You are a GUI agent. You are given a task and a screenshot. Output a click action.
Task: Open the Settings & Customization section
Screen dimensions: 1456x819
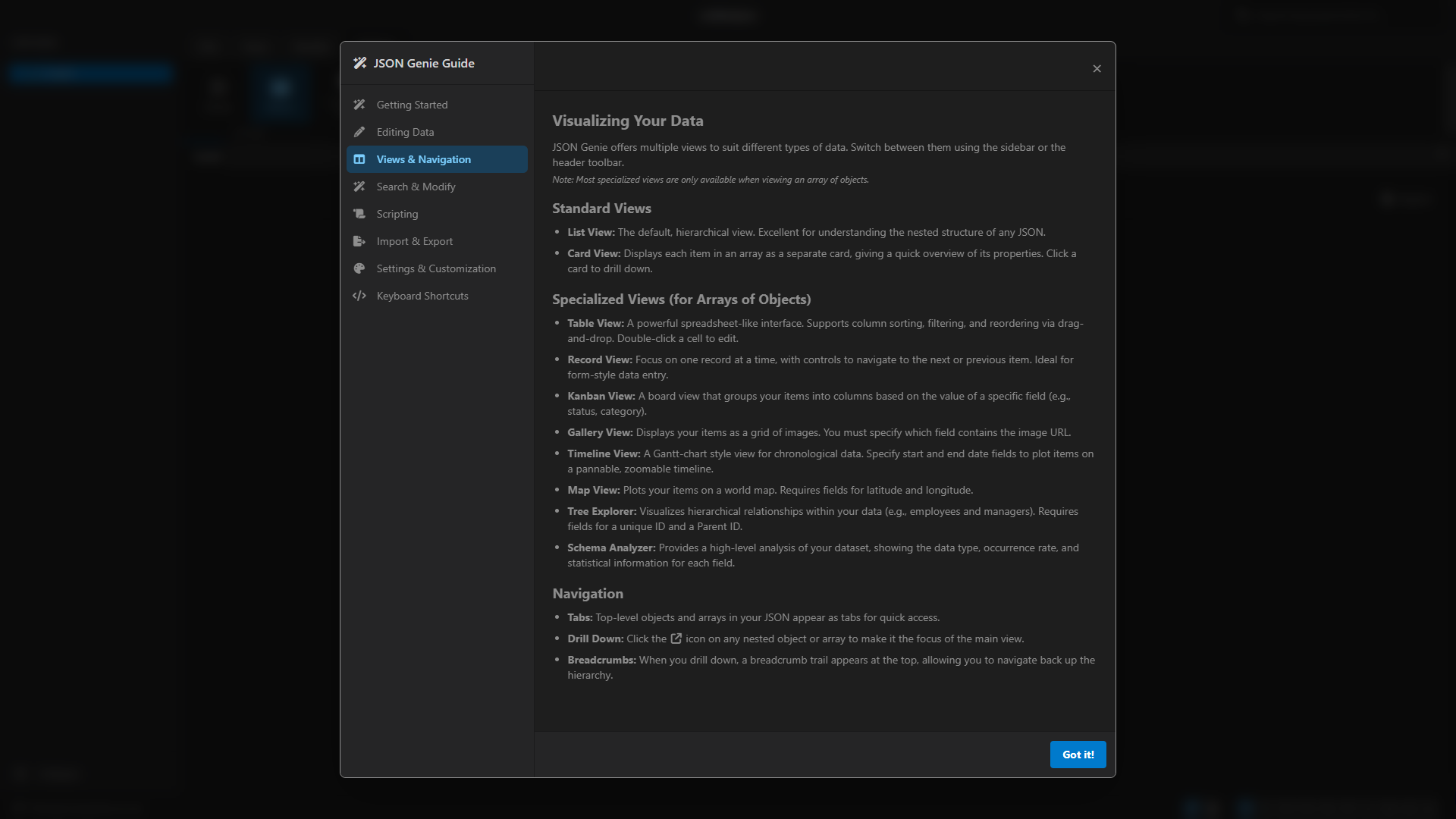[436, 268]
